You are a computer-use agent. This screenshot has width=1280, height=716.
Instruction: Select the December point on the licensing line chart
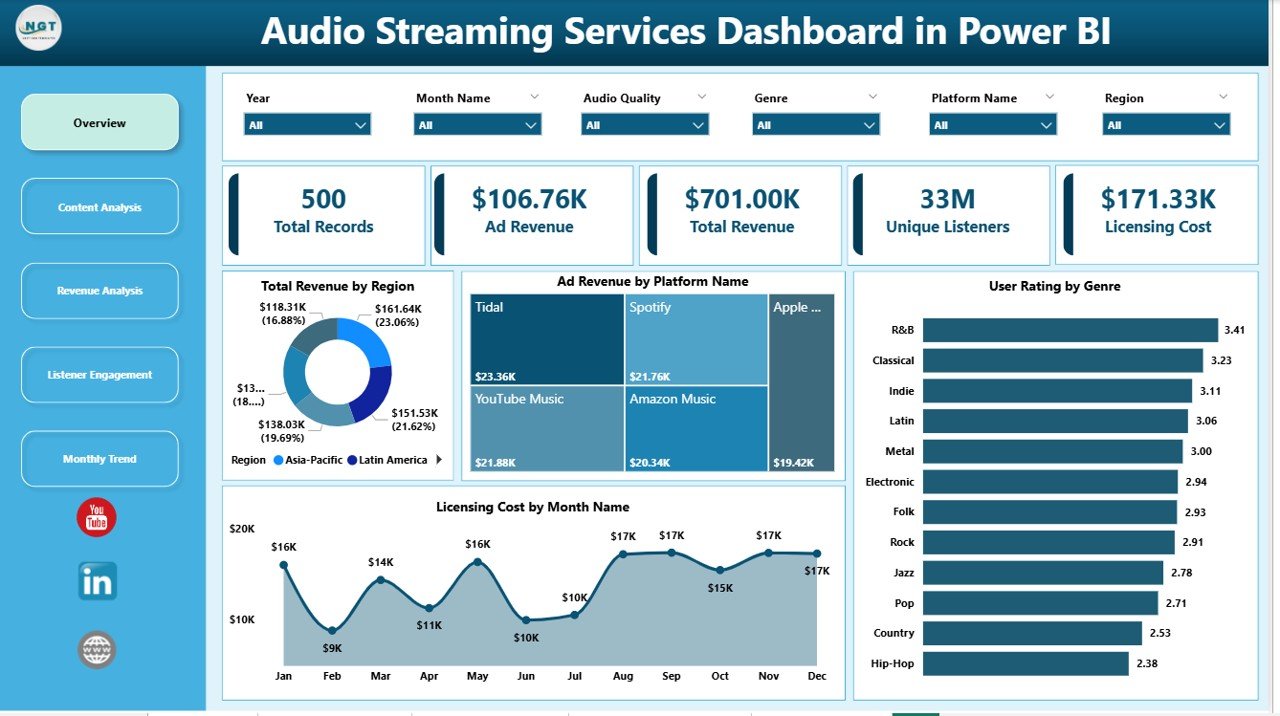(x=816, y=551)
